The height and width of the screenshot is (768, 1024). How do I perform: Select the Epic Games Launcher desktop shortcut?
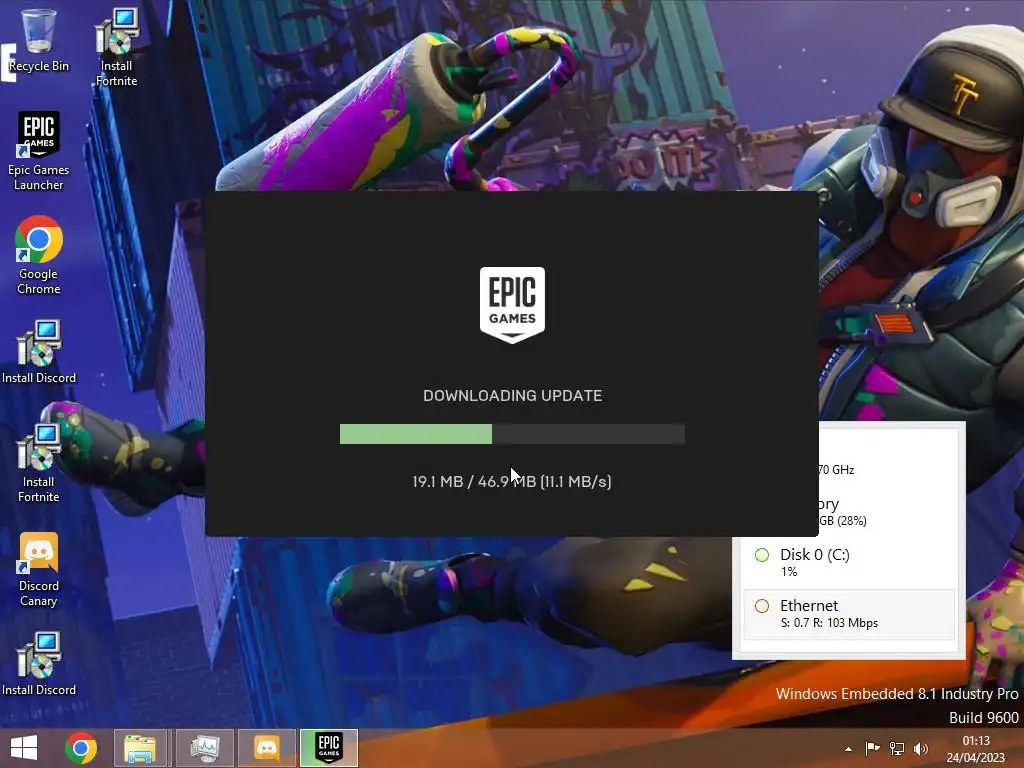click(x=39, y=152)
